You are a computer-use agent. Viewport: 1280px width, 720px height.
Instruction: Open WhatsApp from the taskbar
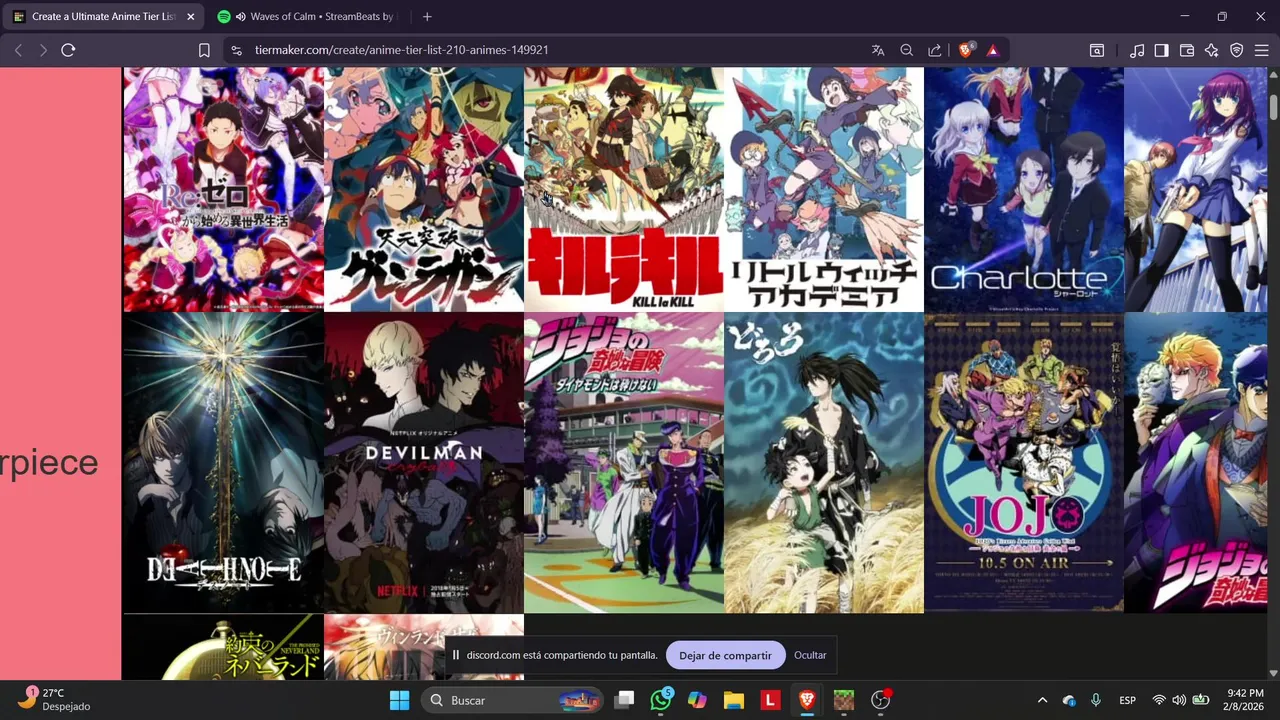click(661, 700)
